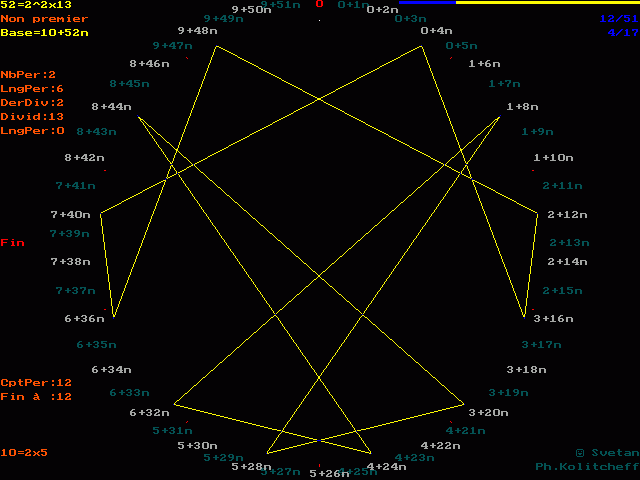
Task: Select the 13/51 fraction readout
Action: coord(617,19)
